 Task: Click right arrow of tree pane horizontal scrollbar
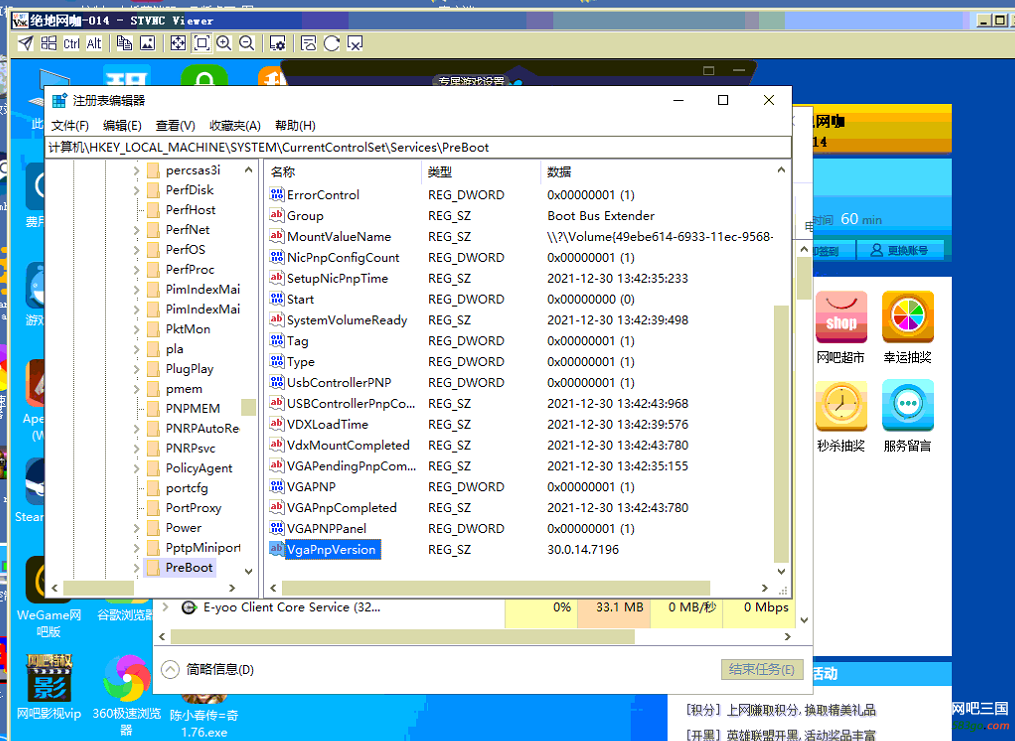[232, 588]
